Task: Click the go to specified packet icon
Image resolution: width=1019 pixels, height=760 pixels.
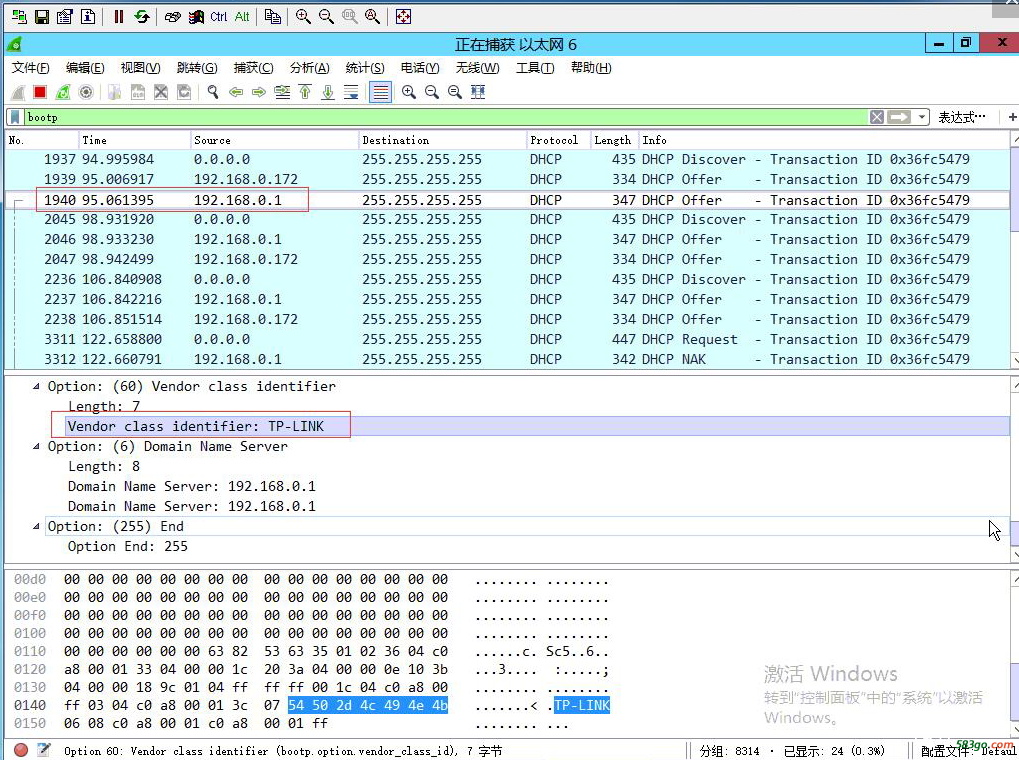Action: point(282,92)
